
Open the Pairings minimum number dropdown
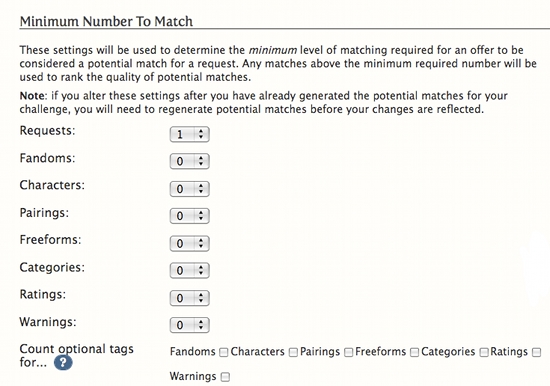189,216
